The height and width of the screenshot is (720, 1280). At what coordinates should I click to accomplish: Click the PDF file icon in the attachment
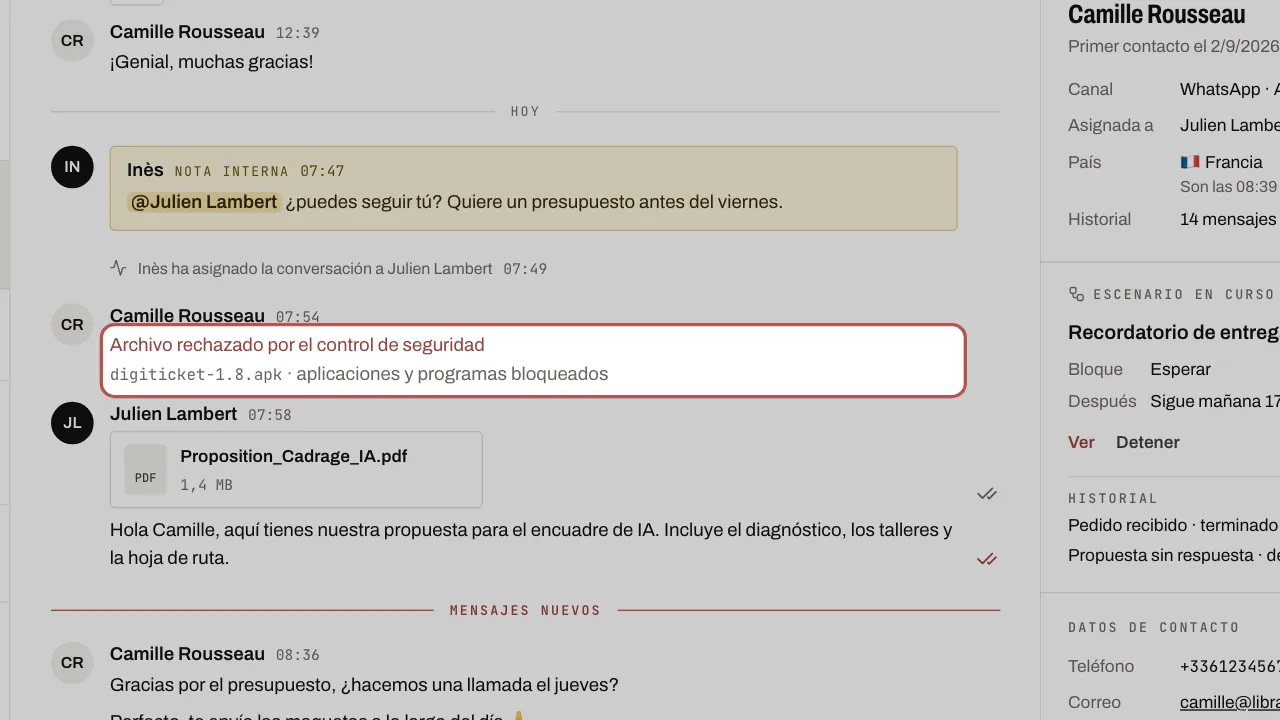click(x=146, y=470)
